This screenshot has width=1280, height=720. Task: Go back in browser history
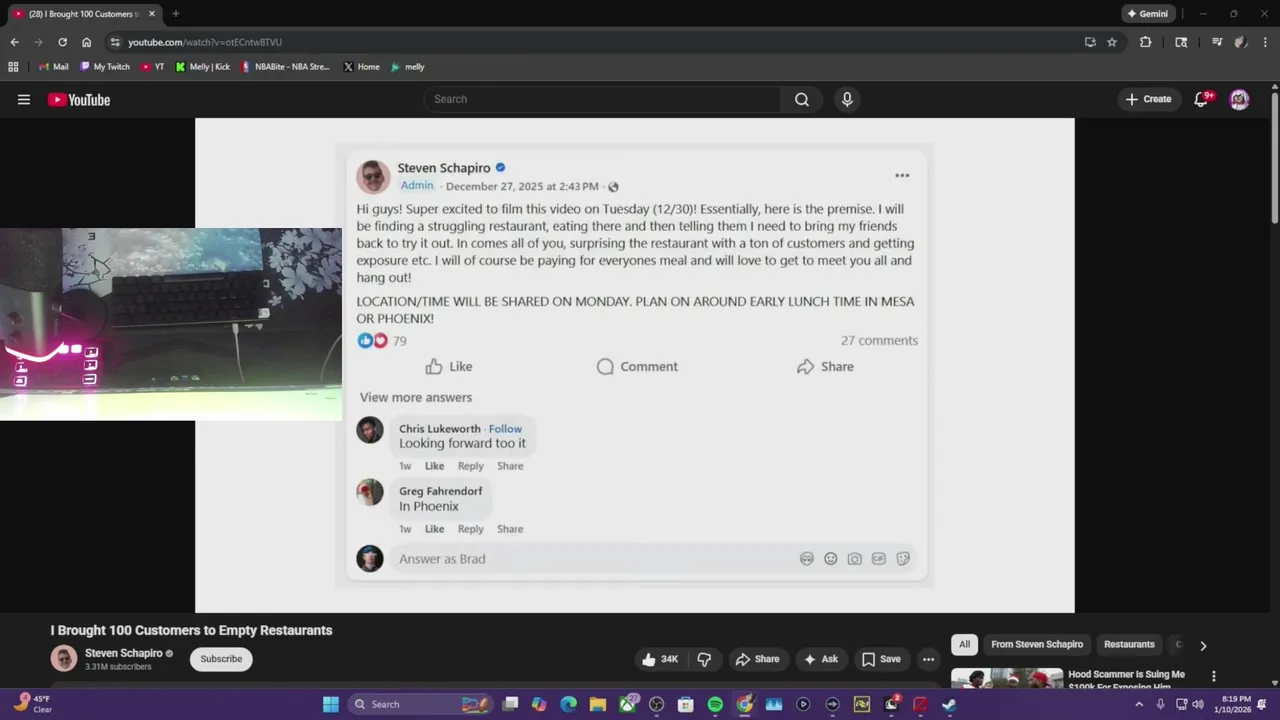point(14,42)
